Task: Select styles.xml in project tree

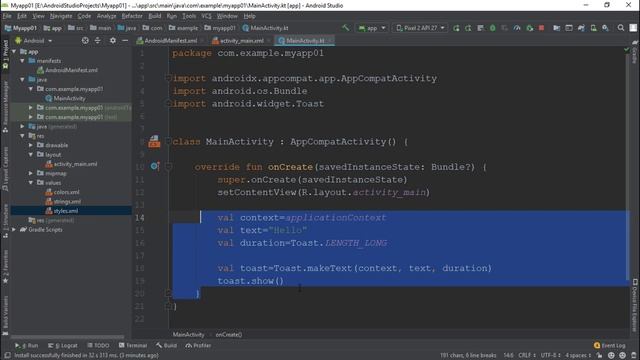Action: click(x=66, y=211)
